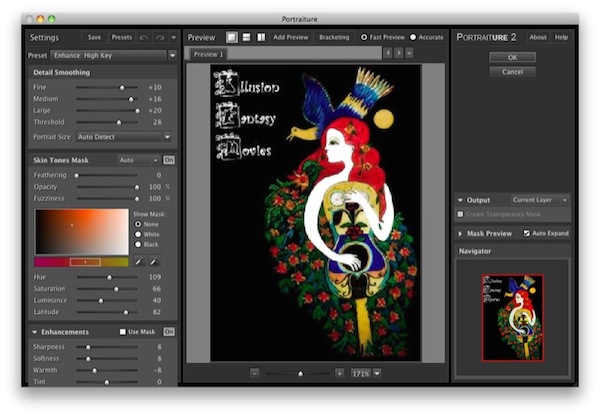Collapse the Enhancements section triangle
This screenshot has height=416, width=600.
point(35,332)
